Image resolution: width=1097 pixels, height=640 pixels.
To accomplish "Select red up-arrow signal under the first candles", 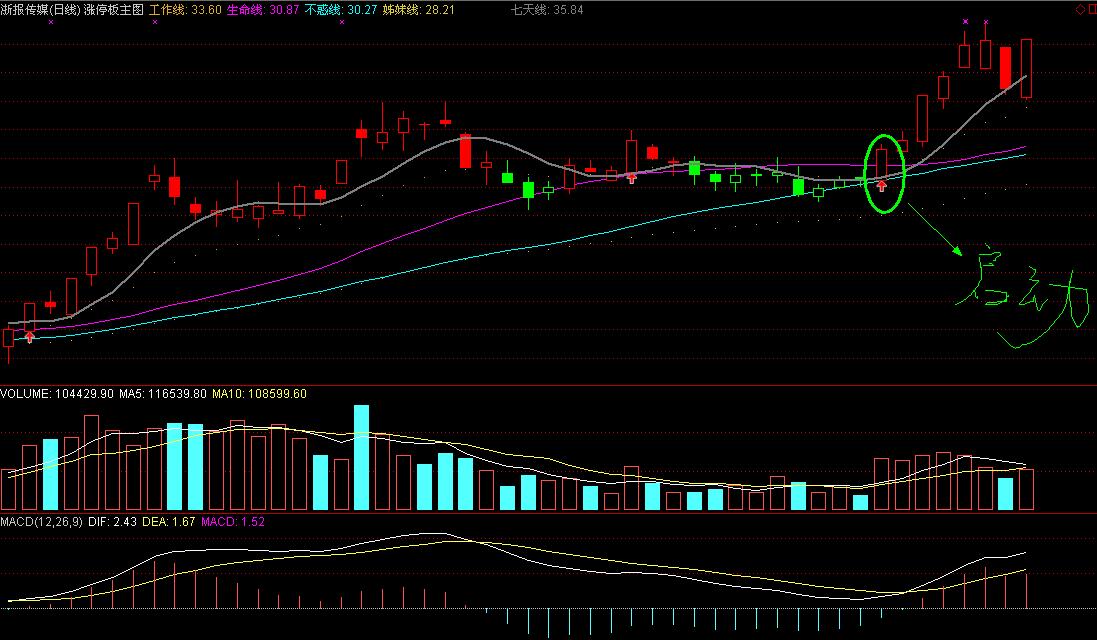I will pos(29,337).
